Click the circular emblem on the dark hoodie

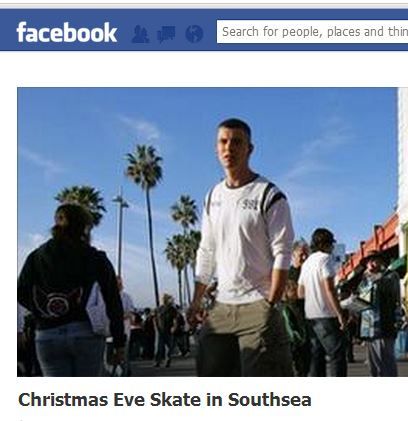[57, 304]
